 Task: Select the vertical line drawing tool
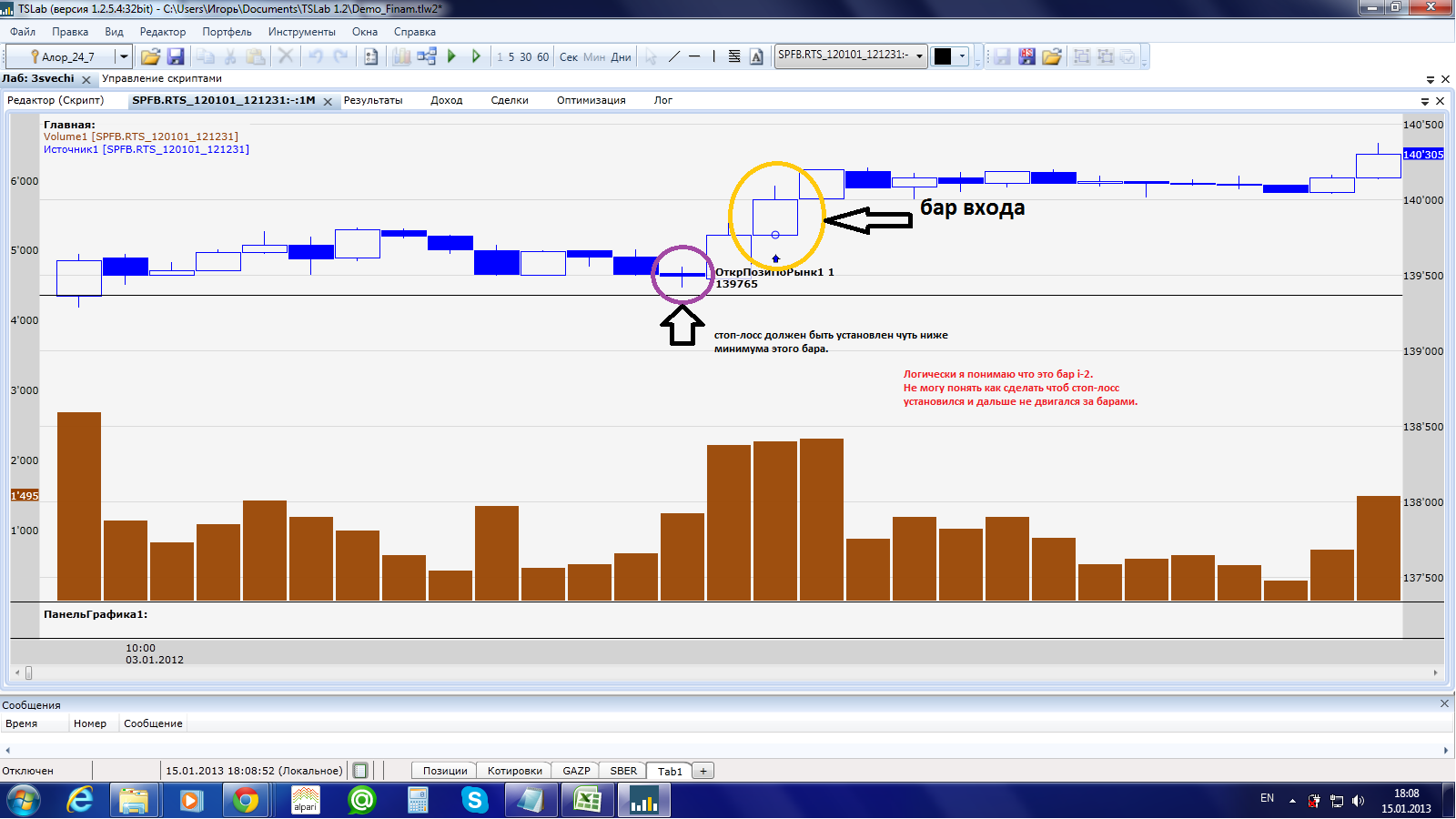(x=714, y=56)
